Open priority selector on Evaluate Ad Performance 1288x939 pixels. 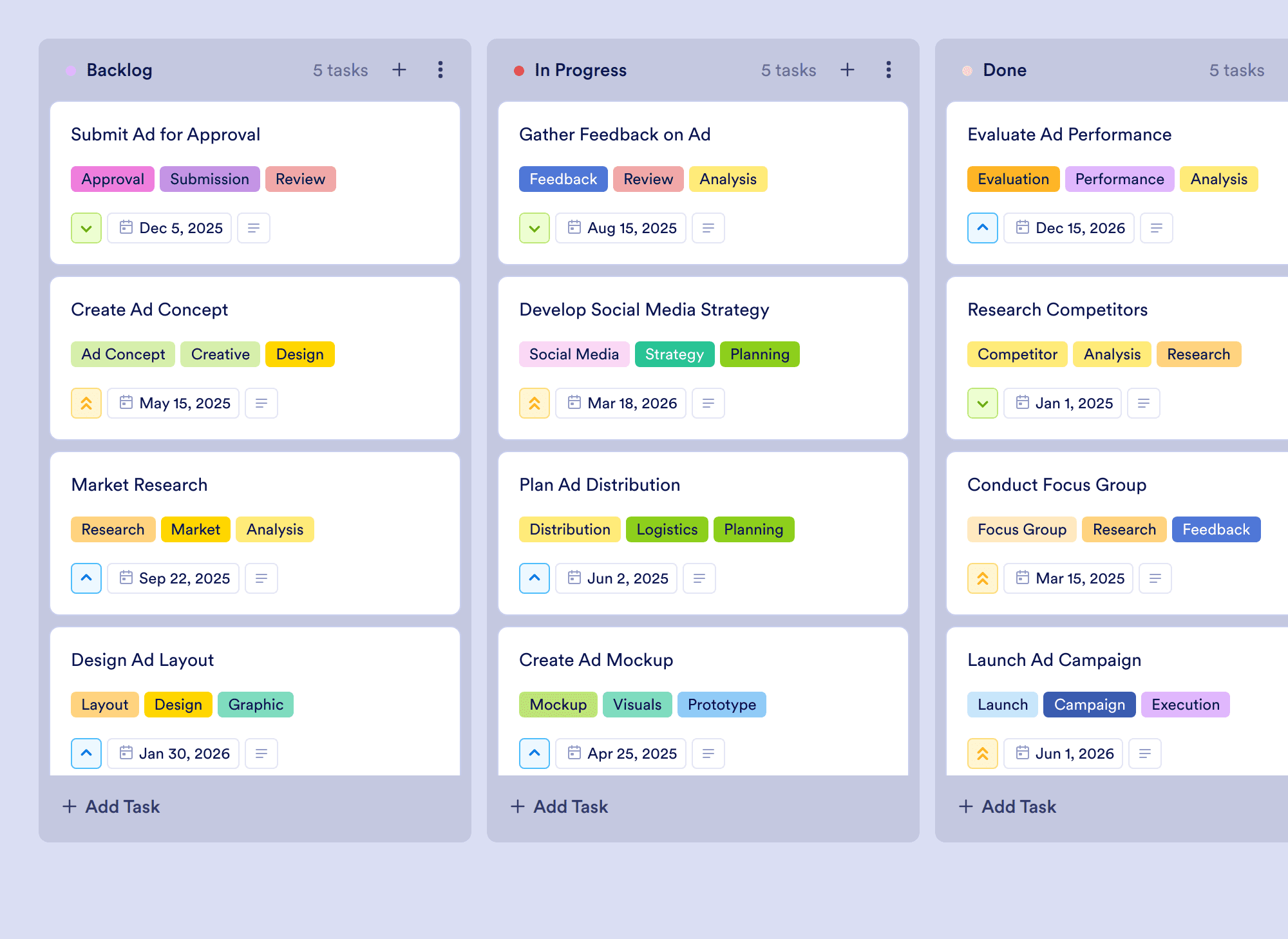coord(983,228)
